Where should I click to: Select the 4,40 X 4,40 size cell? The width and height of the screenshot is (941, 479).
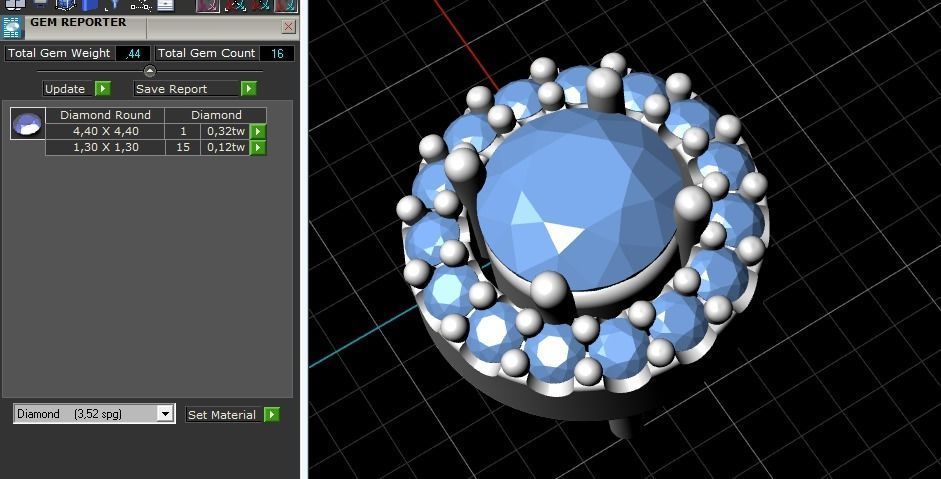pyautogui.click(x=106, y=131)
